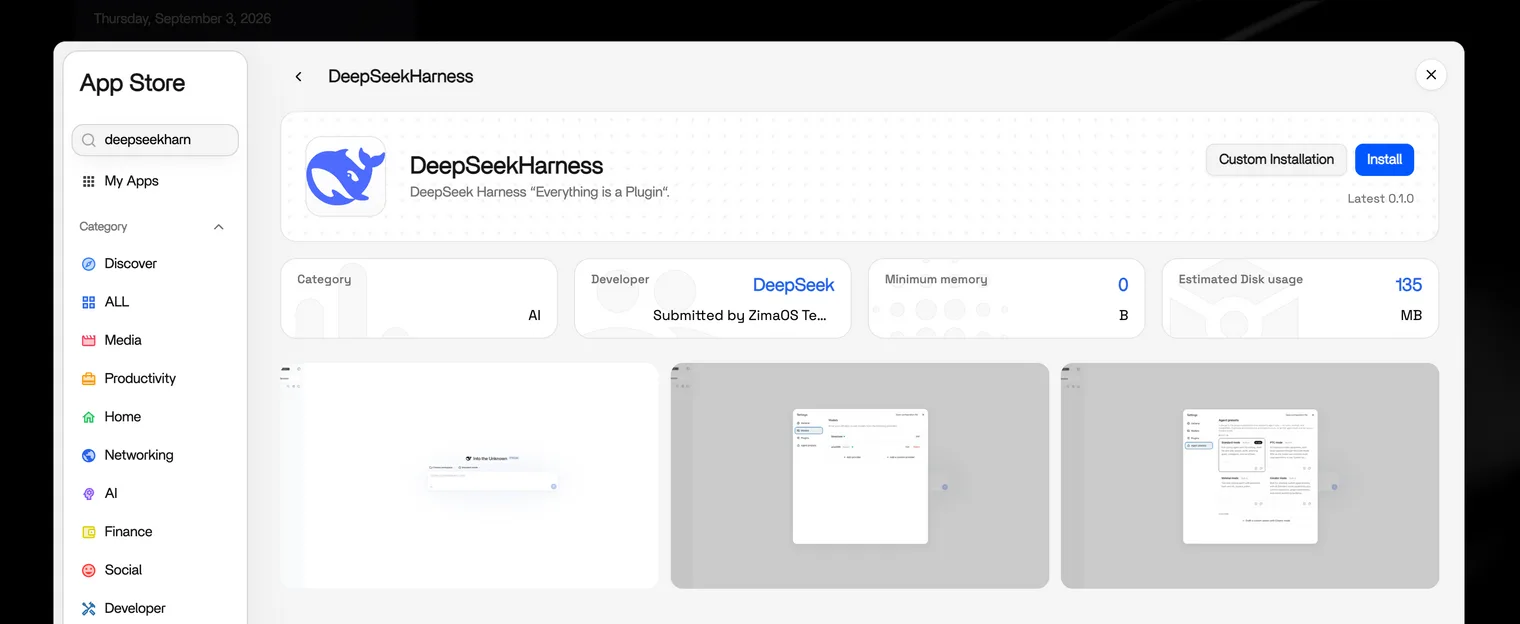The width and height of the screenshot is (1520, 624).
Task: Open the third screenshot, Agent presets
Action: point(1250,476)
